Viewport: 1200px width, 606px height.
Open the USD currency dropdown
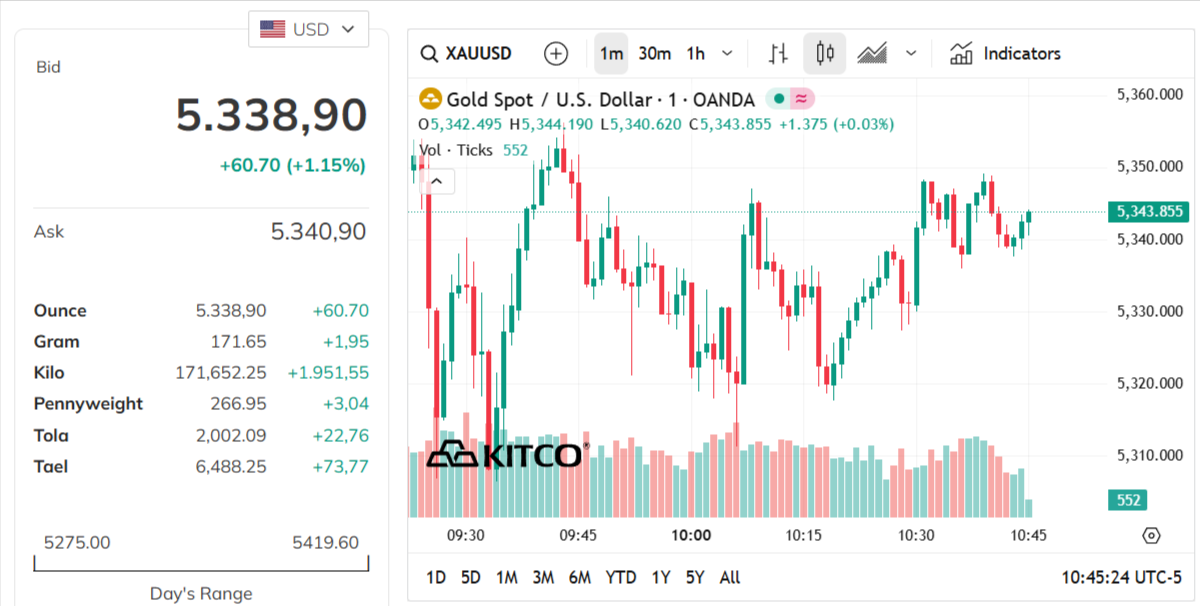pyautogui.click(x=308, y=29)
